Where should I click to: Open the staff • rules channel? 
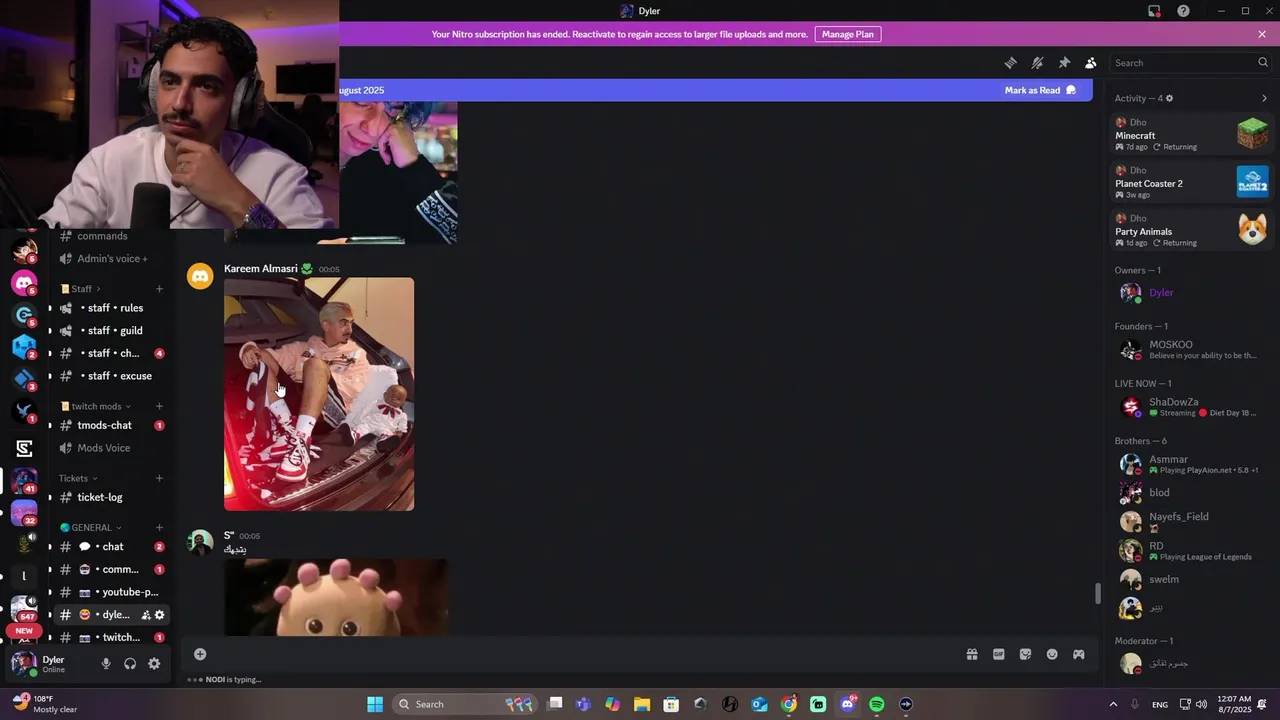point(110,308)
